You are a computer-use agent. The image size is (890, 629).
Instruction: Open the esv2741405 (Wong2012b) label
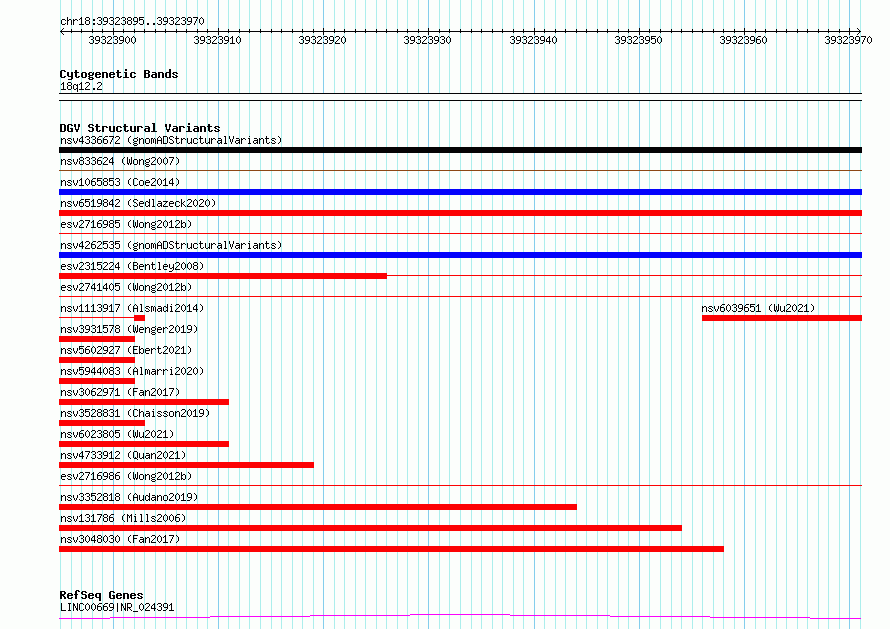click(126, 287)
